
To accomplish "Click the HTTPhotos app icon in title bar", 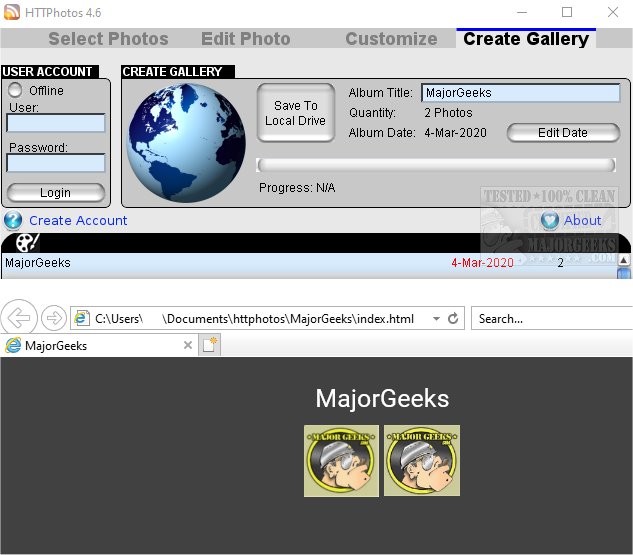I will (11, 12).
